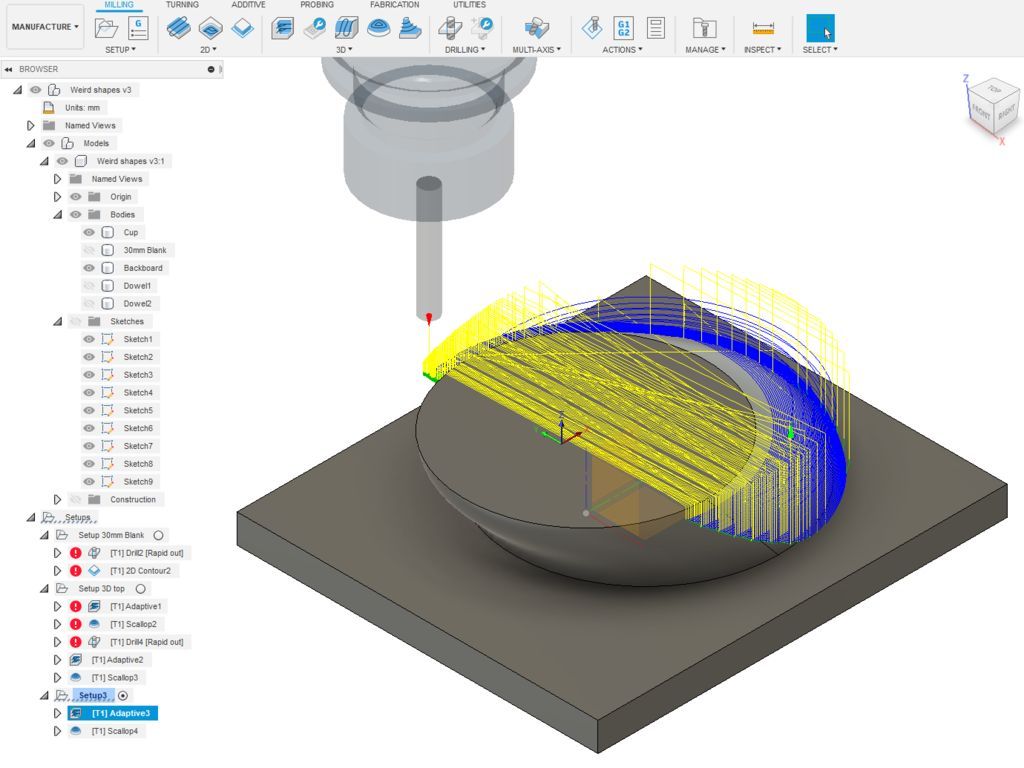This screenshot has height=768, width=1024.
Task: Open the Multi-Axis machining tool icon
Action: (534, 27)
